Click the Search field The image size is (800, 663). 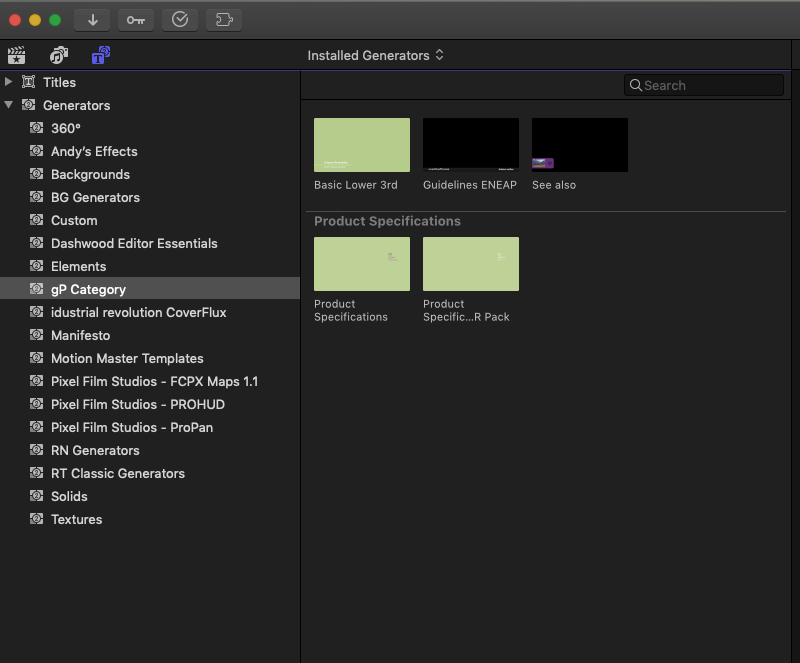(x=704, y=85)
